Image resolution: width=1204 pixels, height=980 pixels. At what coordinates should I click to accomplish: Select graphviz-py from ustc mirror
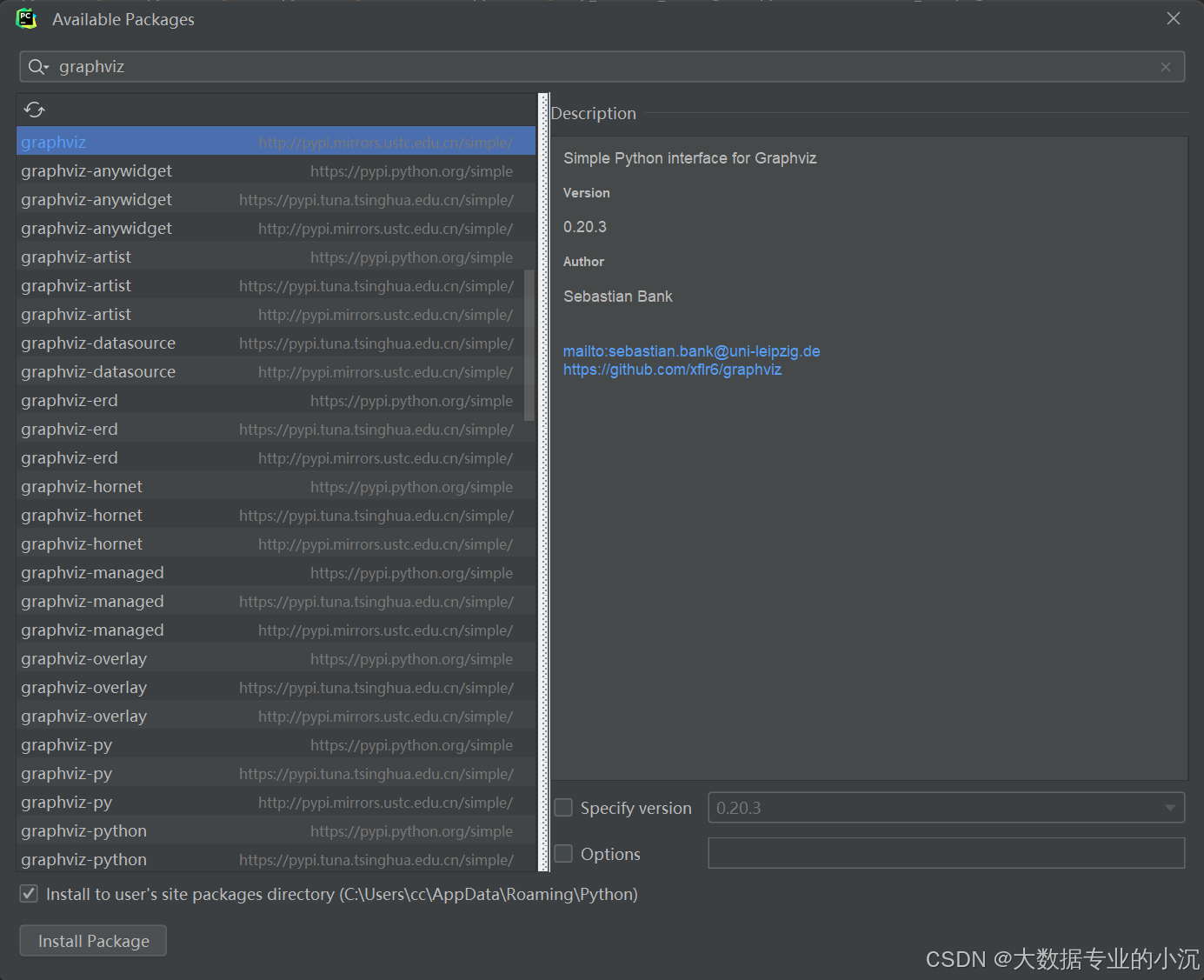coord(276,802)
